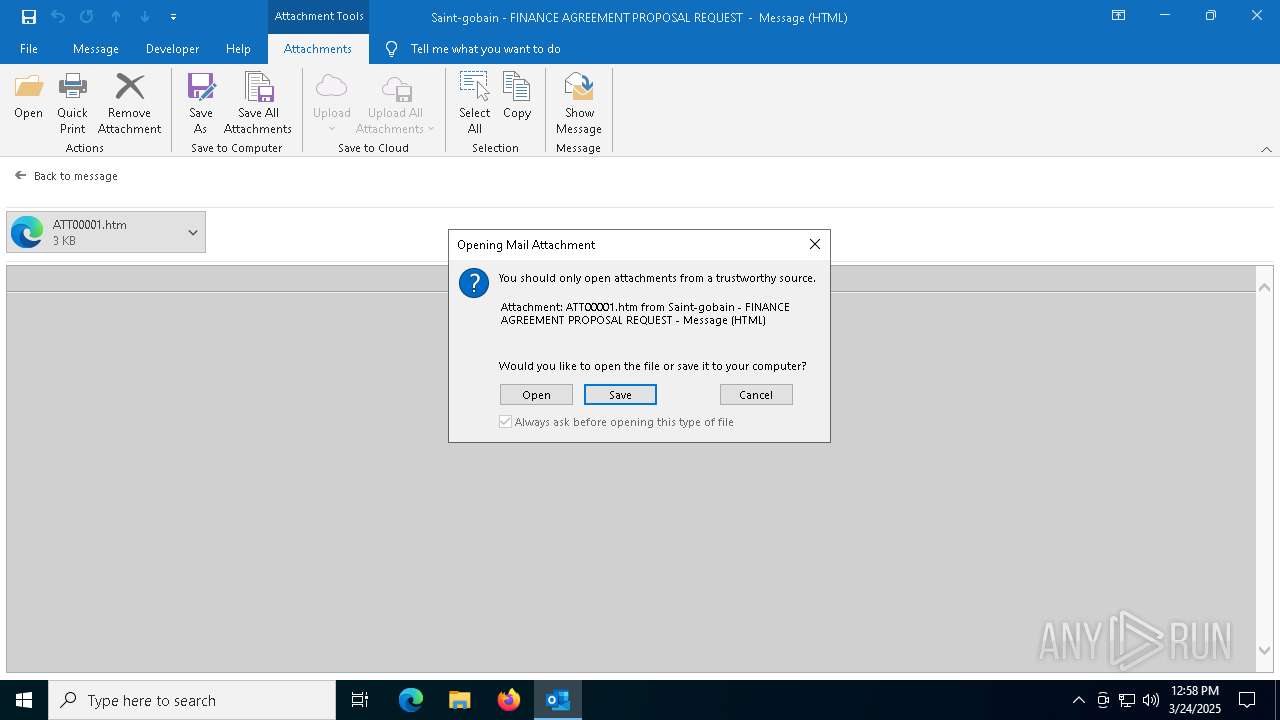Click the Outlook taskbar icon

coord(558,700)
